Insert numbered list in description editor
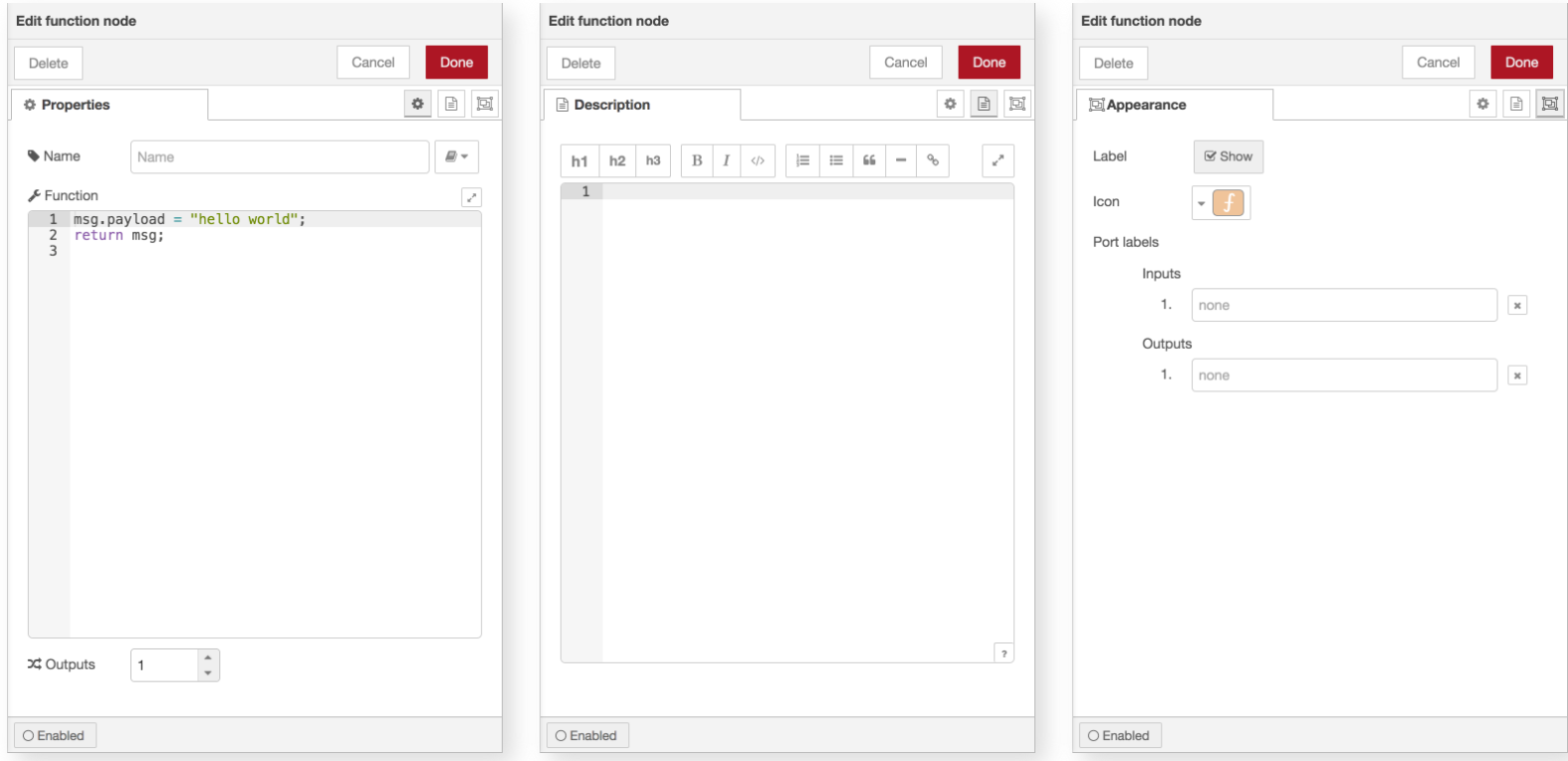The image size is (1568, 761). 802,160
